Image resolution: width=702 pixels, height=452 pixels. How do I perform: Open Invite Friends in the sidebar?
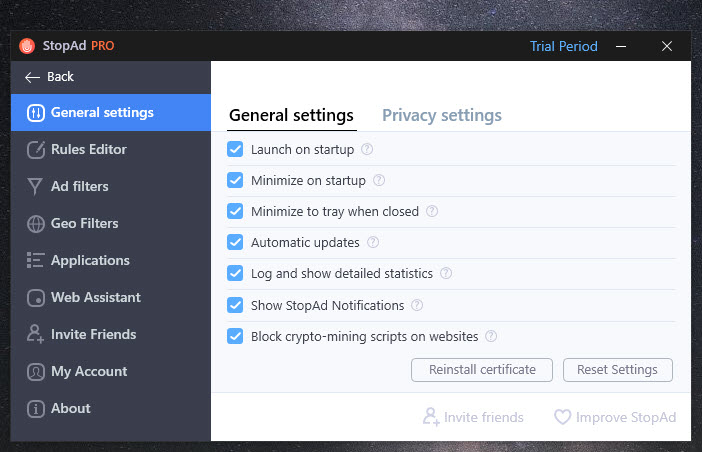click(x=111, y=335)
